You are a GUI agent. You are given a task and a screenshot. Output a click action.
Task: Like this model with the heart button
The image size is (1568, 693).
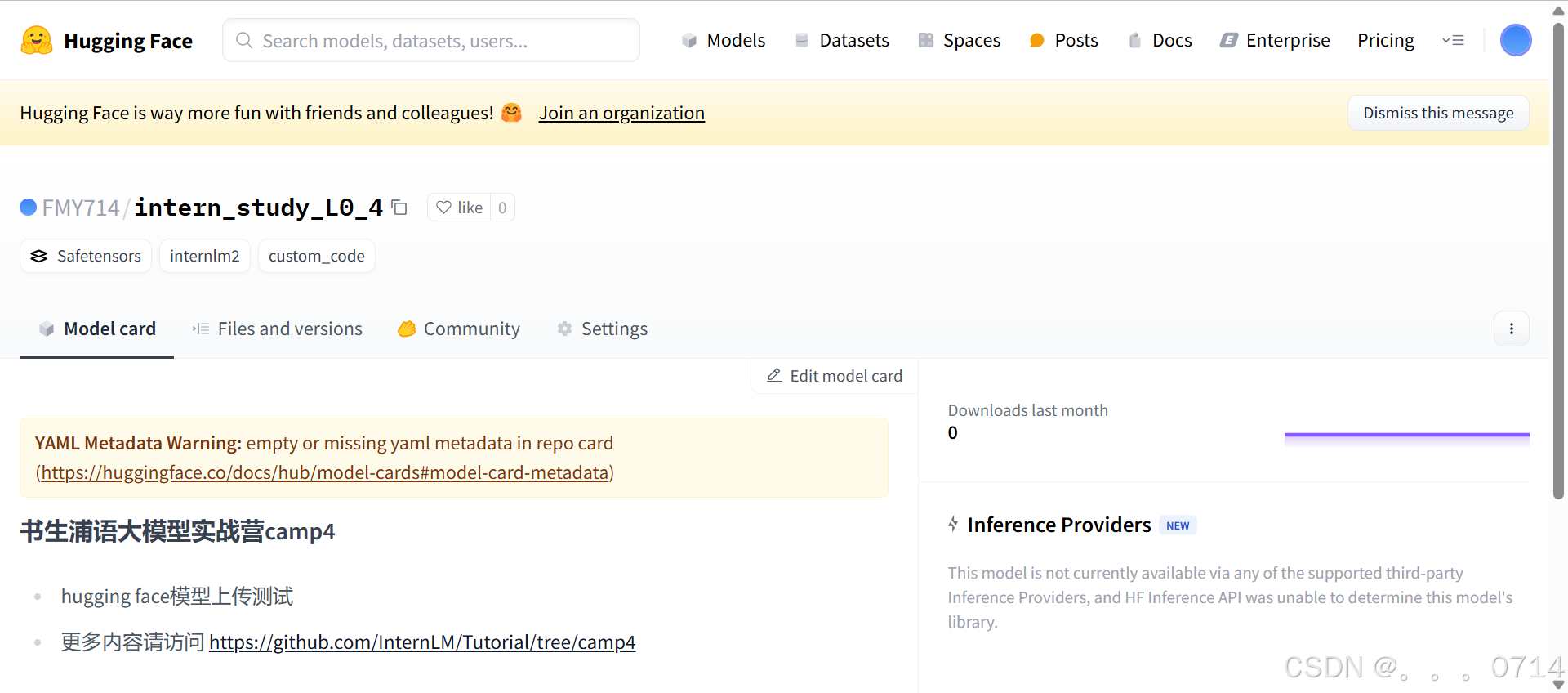coord(459,208)
